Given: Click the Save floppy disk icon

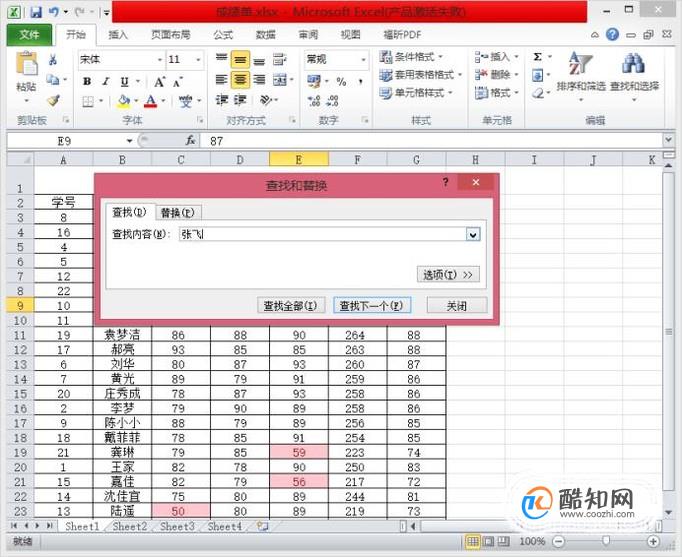Looking at the screenshot, I should tap(36, 12).
